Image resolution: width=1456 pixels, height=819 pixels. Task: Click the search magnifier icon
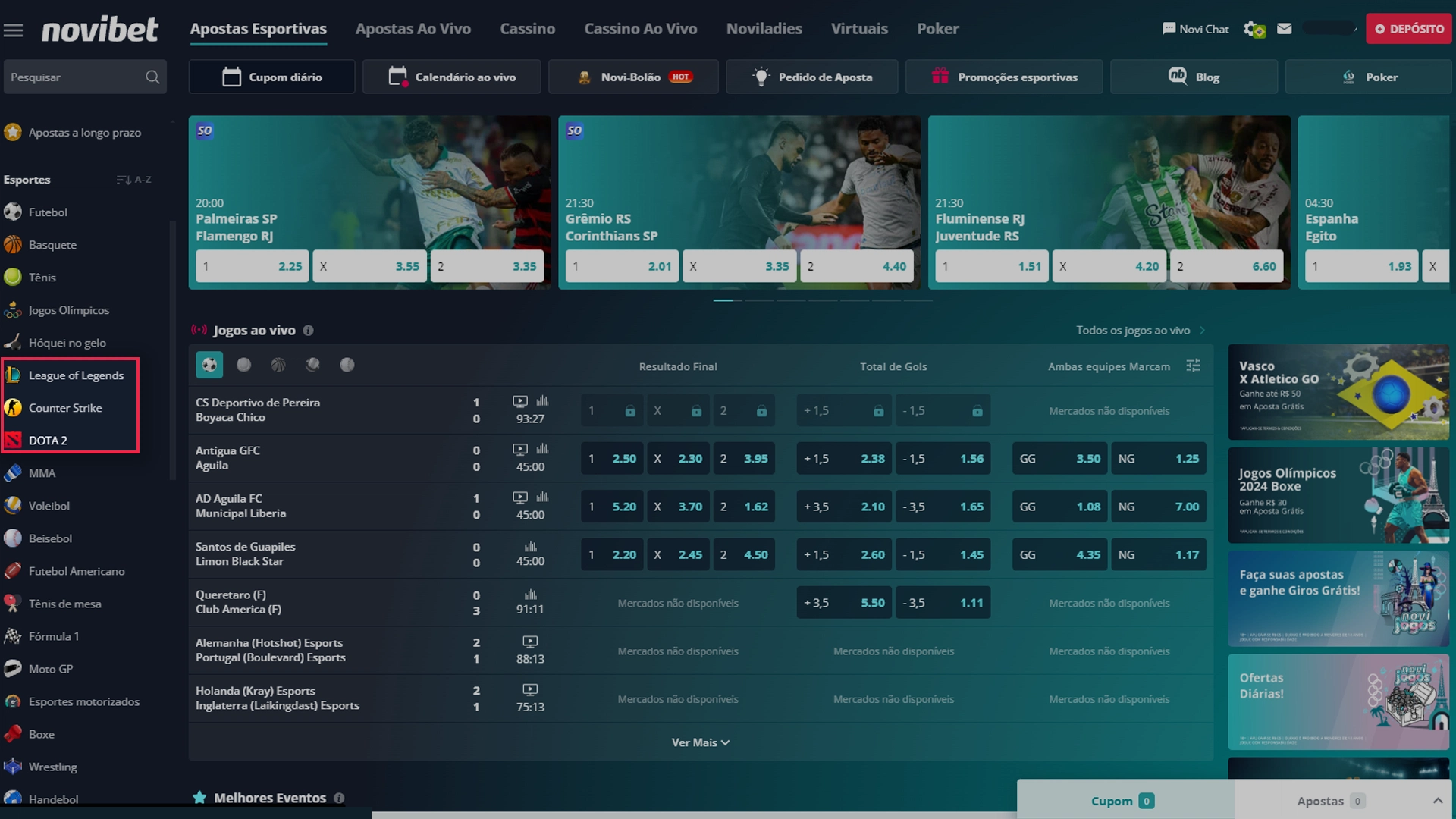[152, 77]
